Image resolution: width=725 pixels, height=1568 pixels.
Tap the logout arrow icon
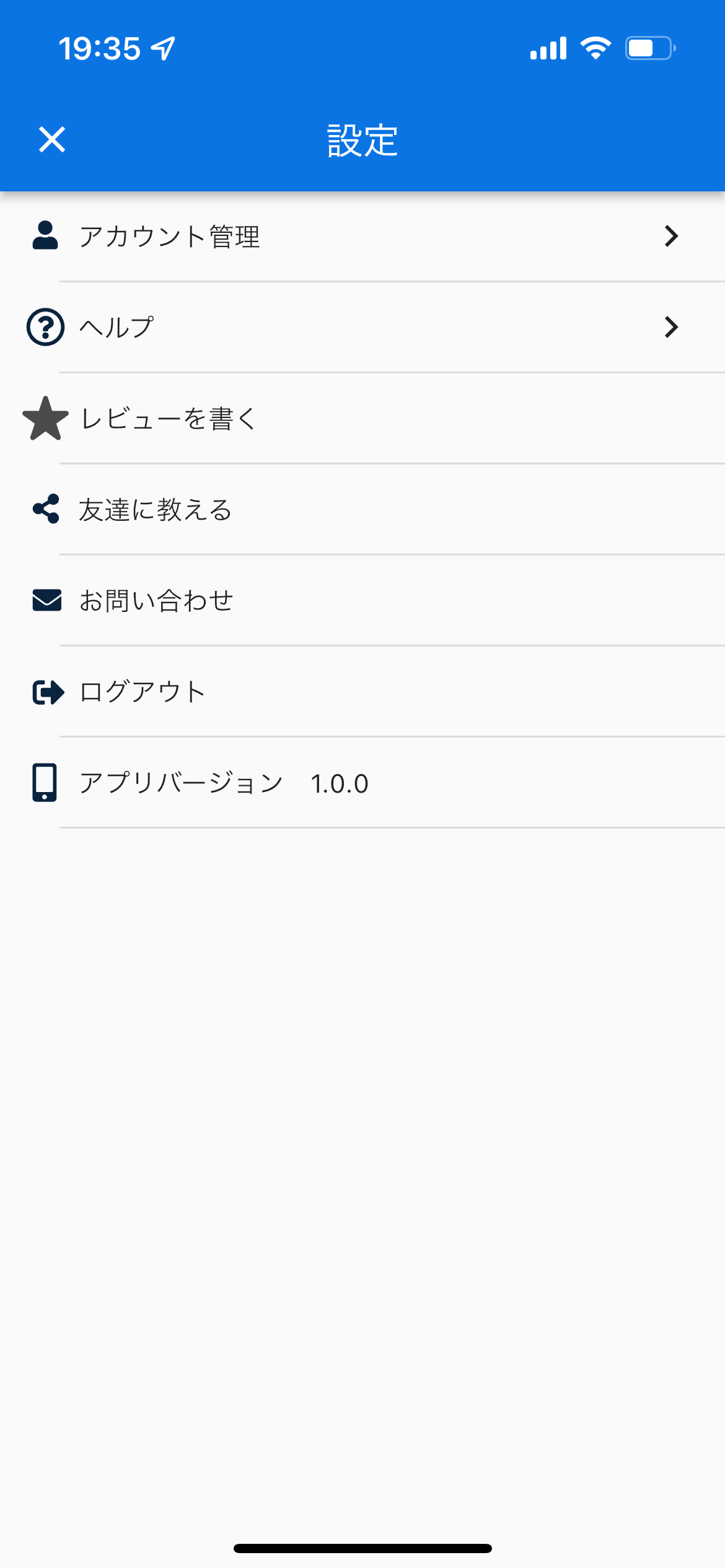48,692
